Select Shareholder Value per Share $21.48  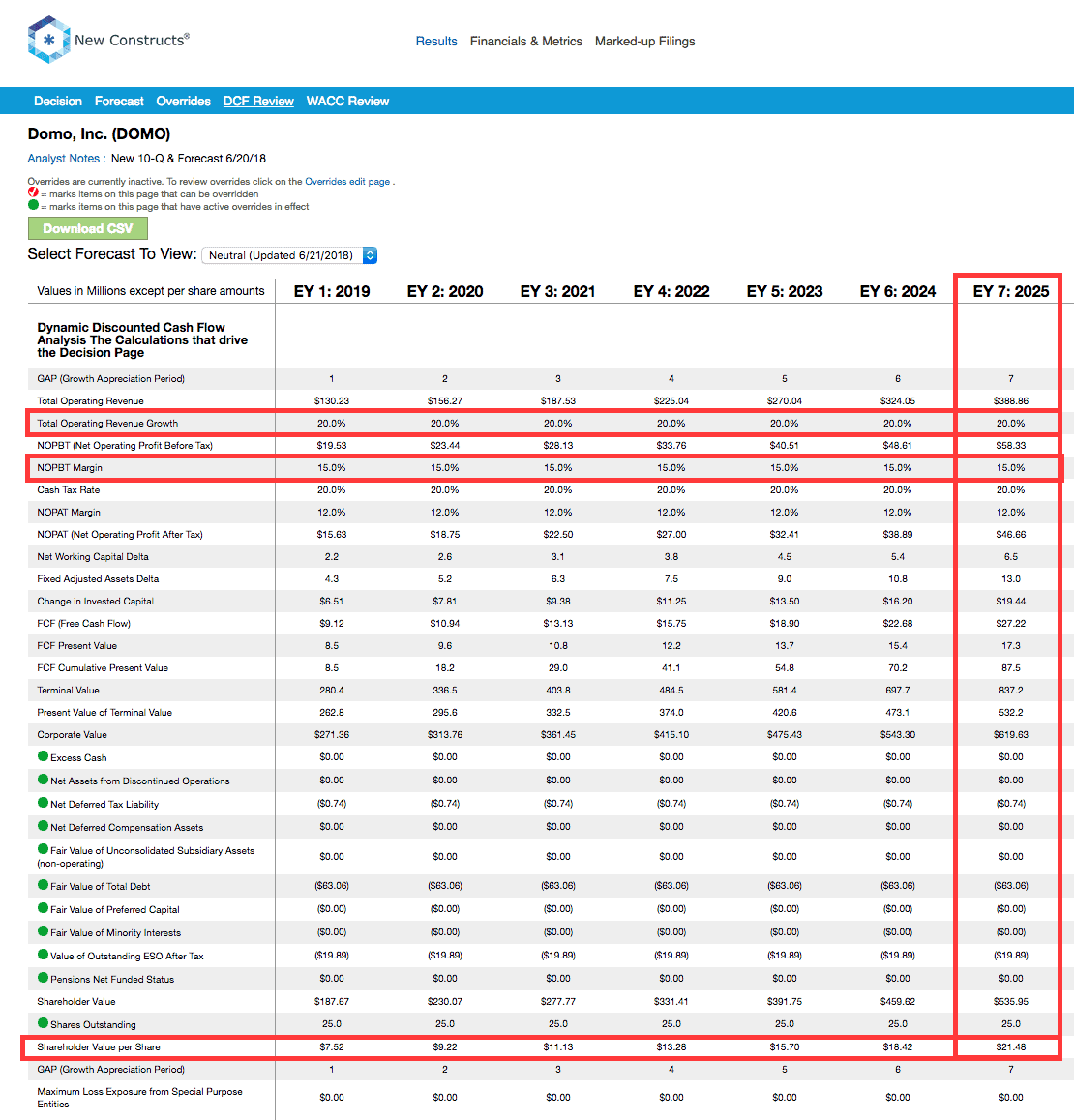[1011, 1047]
